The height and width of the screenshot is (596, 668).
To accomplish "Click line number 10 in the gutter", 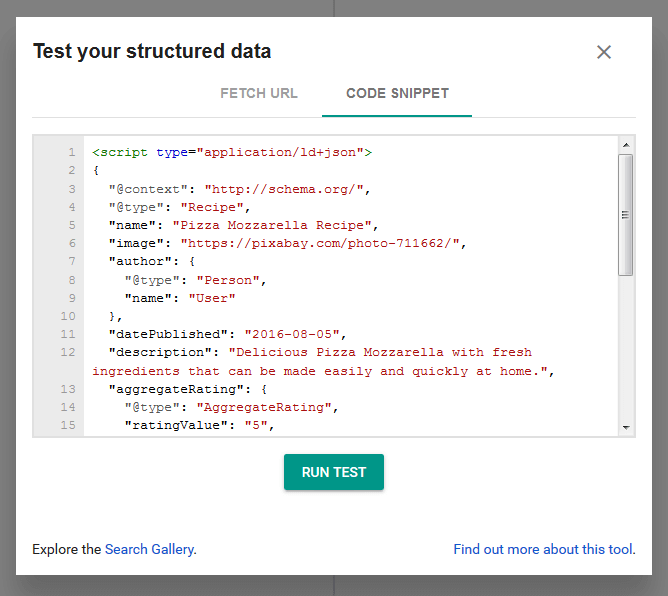I will [x=68, y=316].
